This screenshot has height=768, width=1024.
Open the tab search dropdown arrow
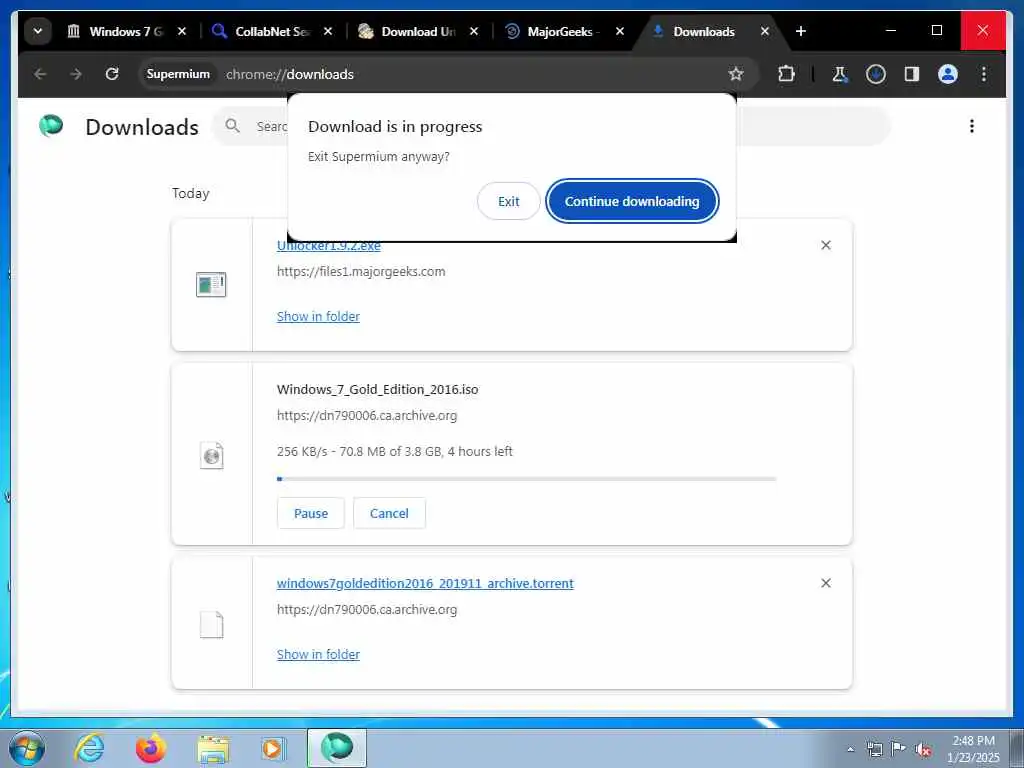(38, 31)
